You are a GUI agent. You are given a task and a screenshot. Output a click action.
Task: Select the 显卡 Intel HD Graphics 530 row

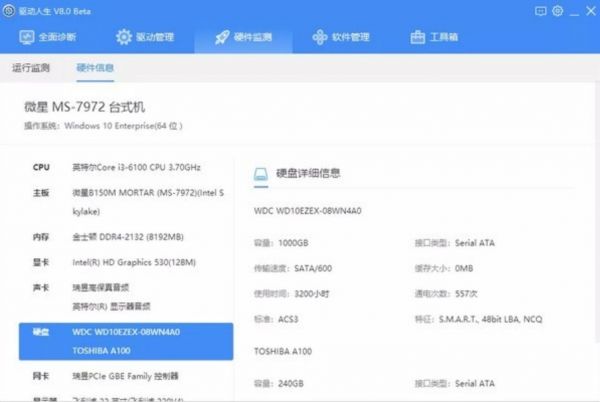126,262
